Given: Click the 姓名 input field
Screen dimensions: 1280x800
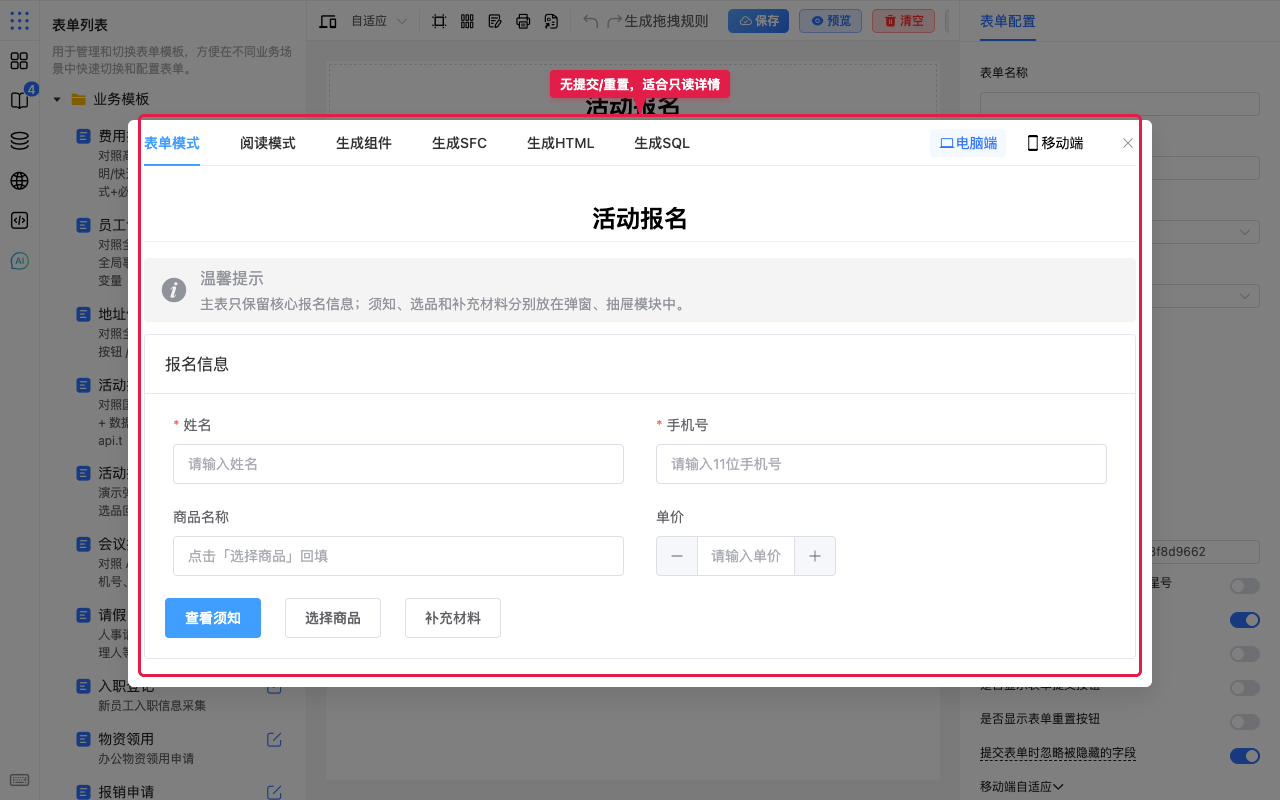Looking at the screenshot, I should [398, 464].
